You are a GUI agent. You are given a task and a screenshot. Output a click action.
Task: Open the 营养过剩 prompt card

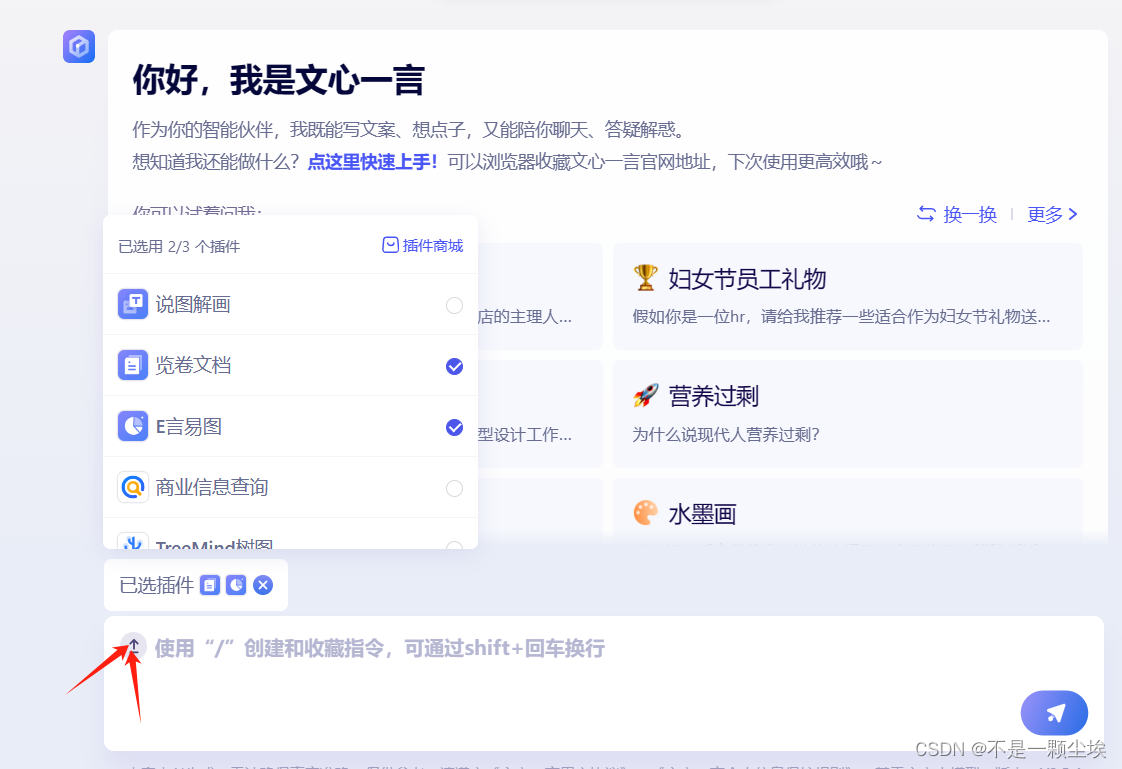(x=847, y=414)
